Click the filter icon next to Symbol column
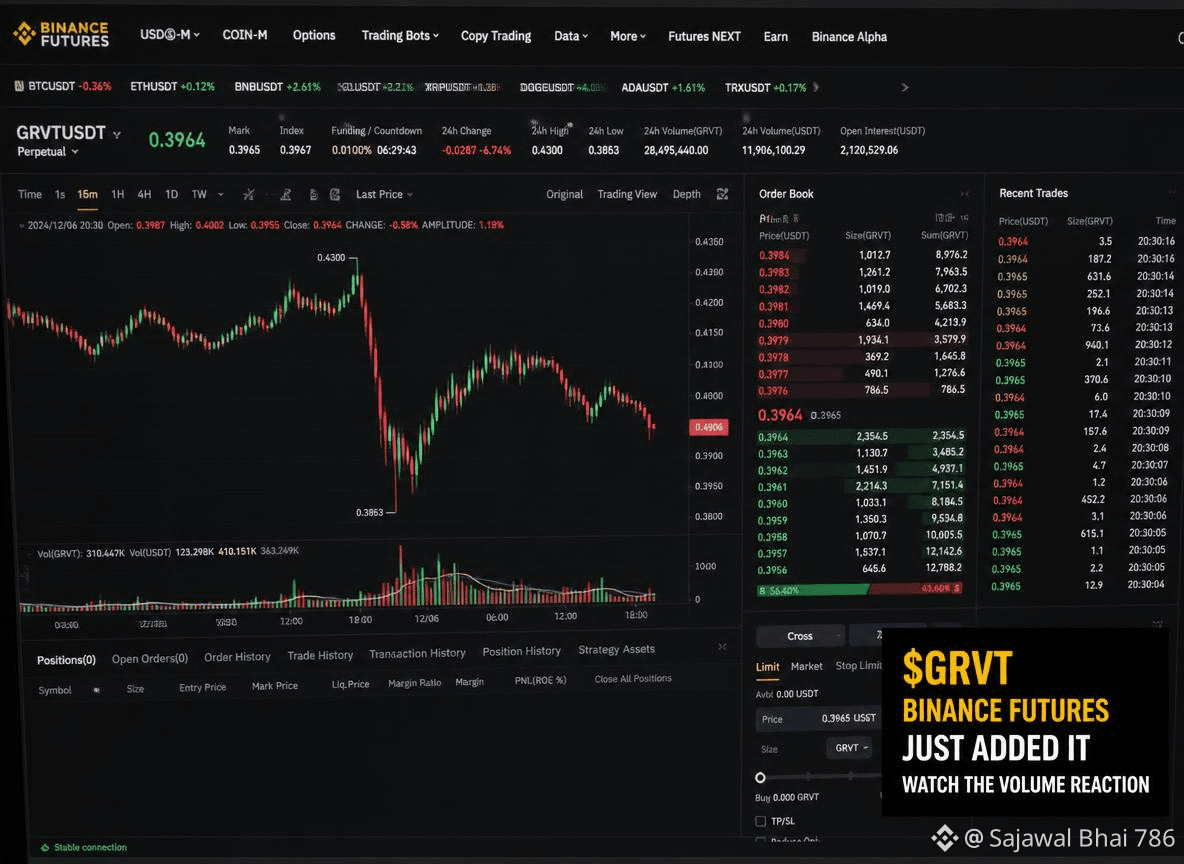This screenshot has height=864, width=1184. pyautogui.click(x=96, y=690)
